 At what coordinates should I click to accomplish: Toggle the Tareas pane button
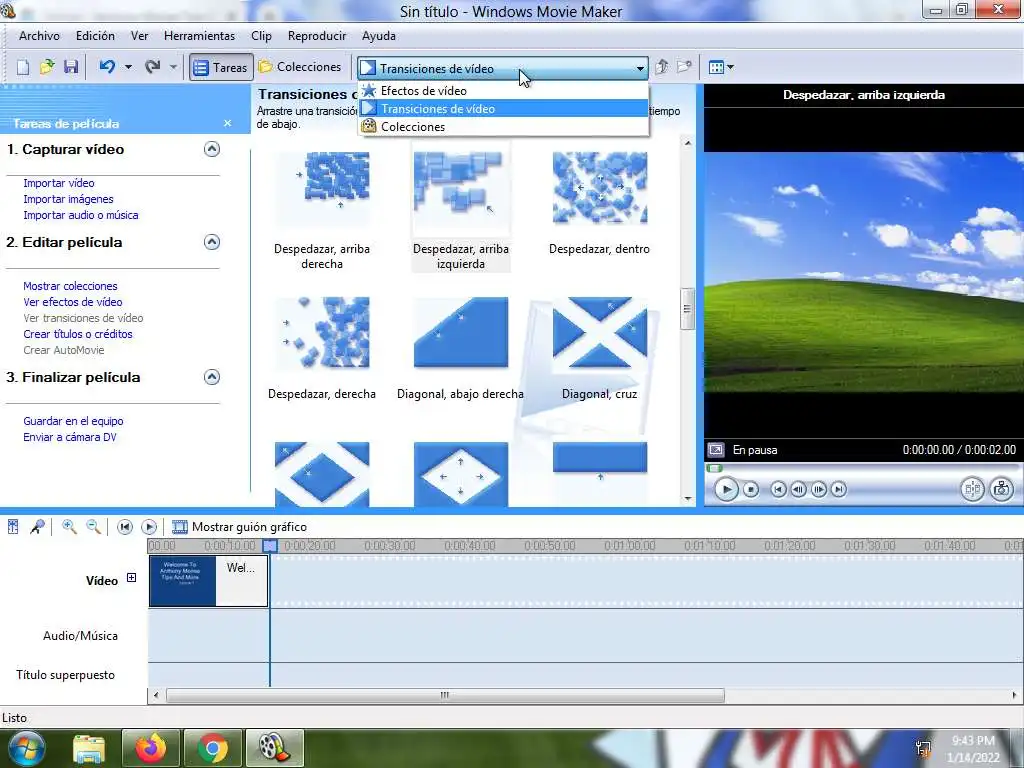[x=221, y=67]
